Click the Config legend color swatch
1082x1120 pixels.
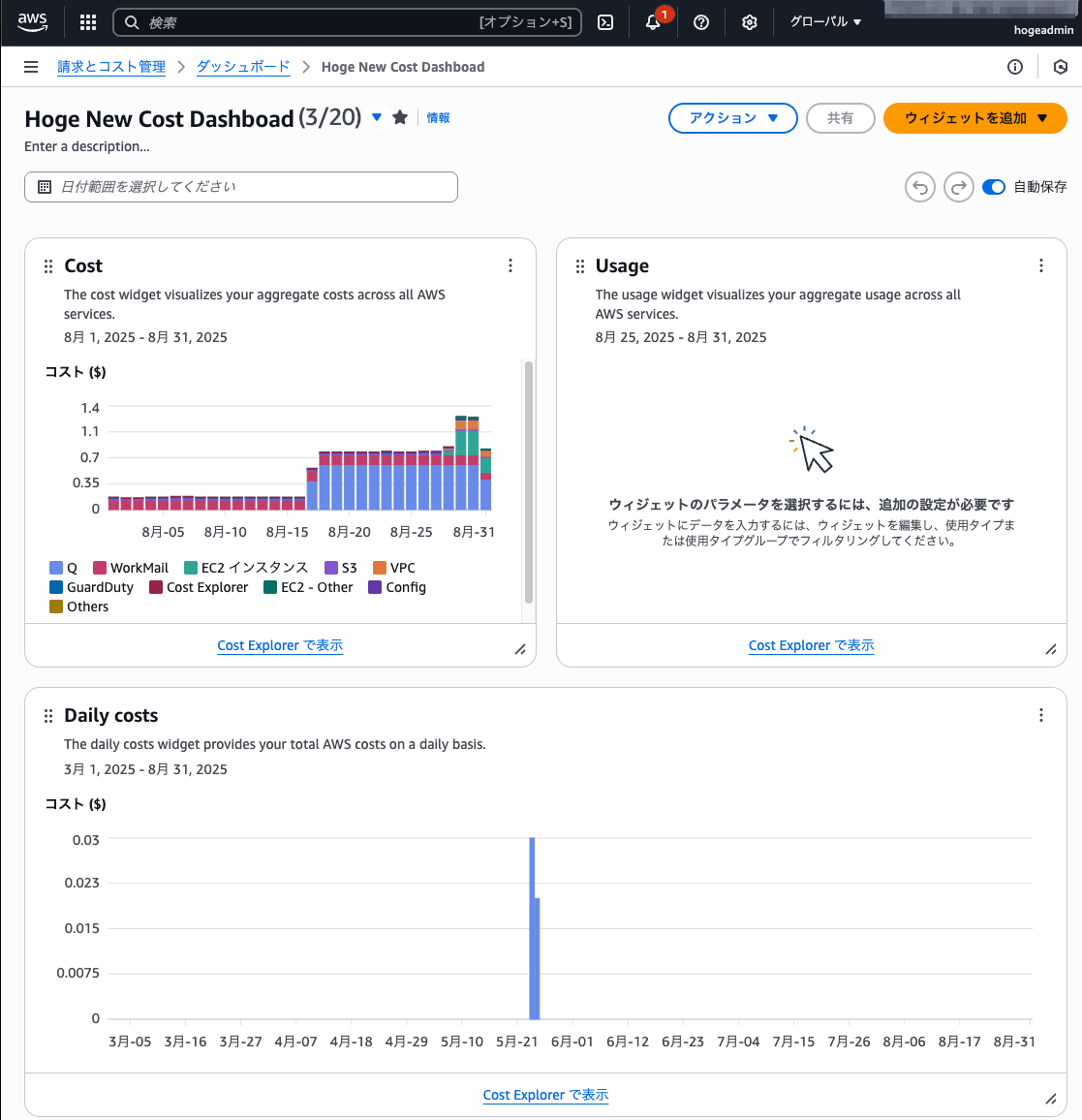coord(375,587)
